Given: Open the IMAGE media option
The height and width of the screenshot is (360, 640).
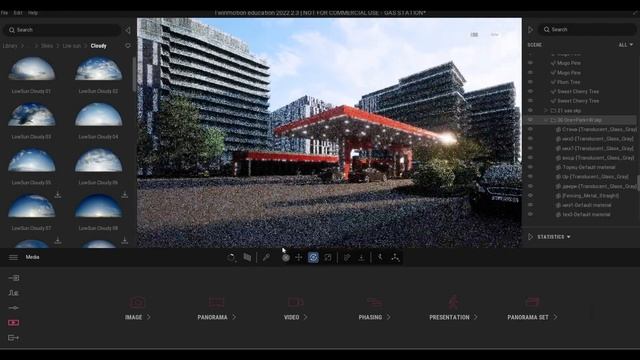Looking at the screenshot, I should 138,309.
